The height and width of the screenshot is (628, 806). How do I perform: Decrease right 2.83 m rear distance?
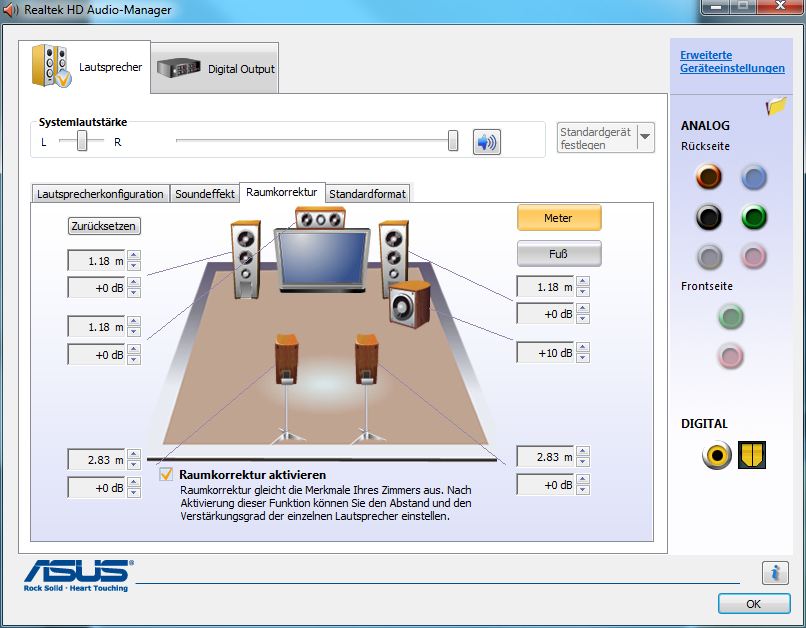point(582,463)
